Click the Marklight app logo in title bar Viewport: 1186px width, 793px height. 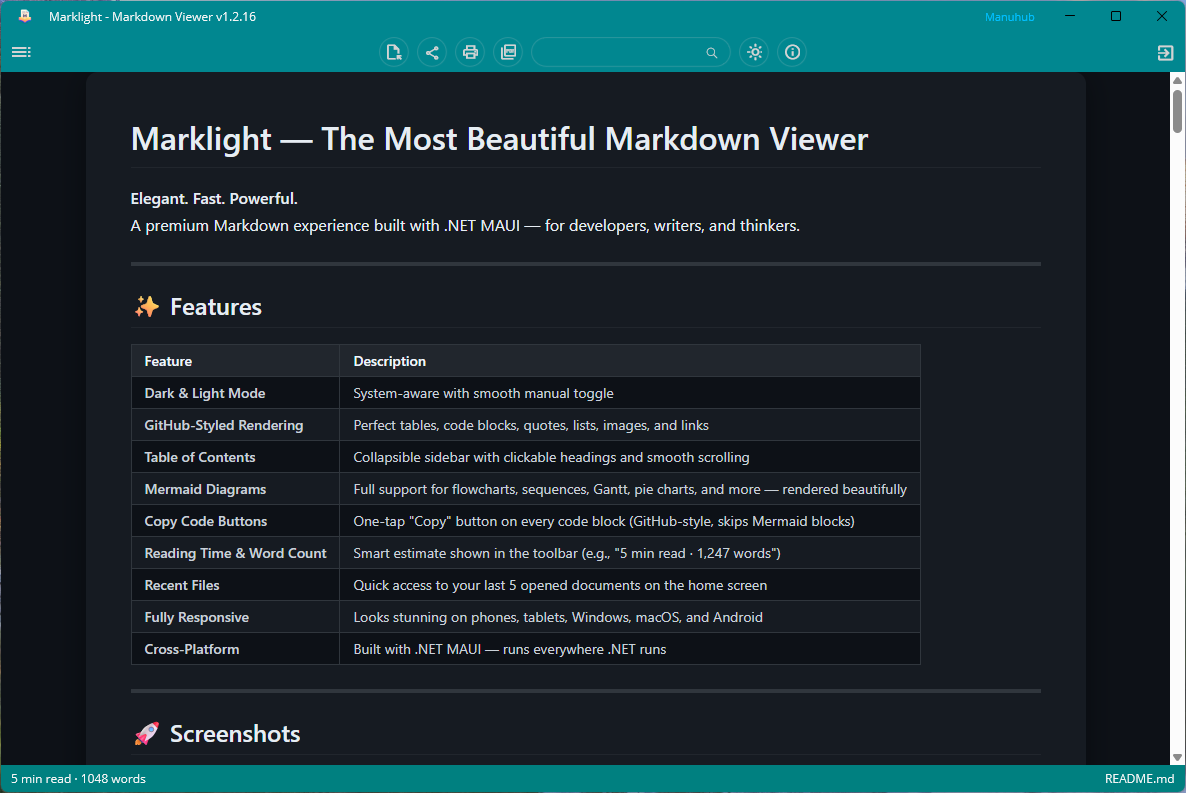tap(25, 16)
